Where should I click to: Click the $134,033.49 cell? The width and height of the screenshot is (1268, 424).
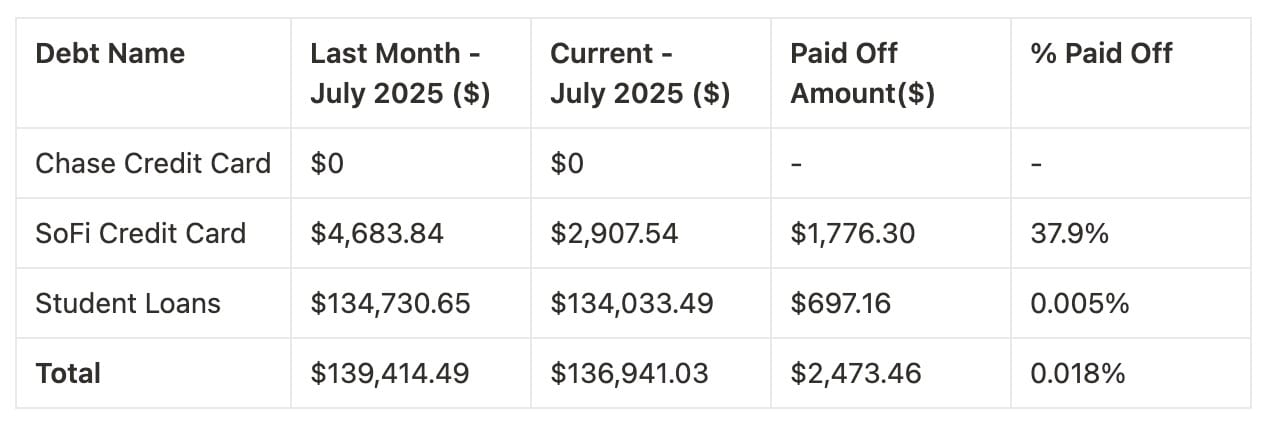click(x=632, y=303)
